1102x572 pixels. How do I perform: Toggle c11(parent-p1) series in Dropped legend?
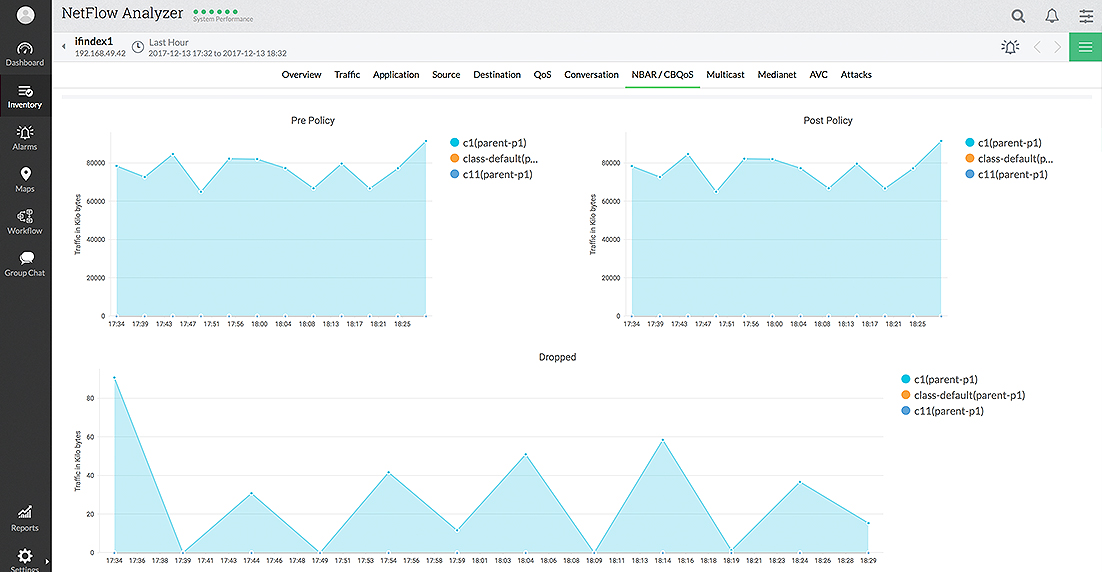[x=942, y=411]
